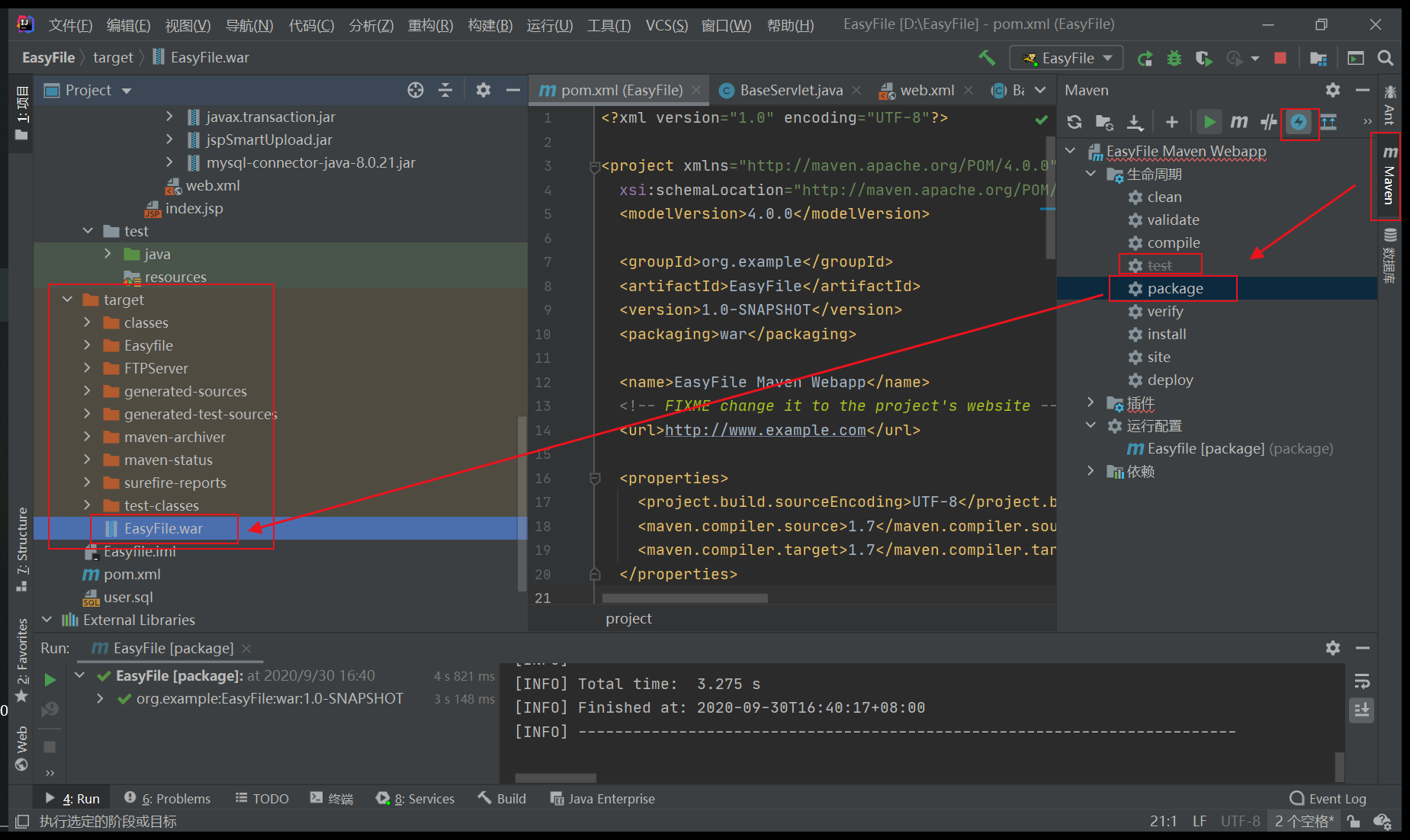
Task: Open the TODO tool window
Action: click(262, 798)
